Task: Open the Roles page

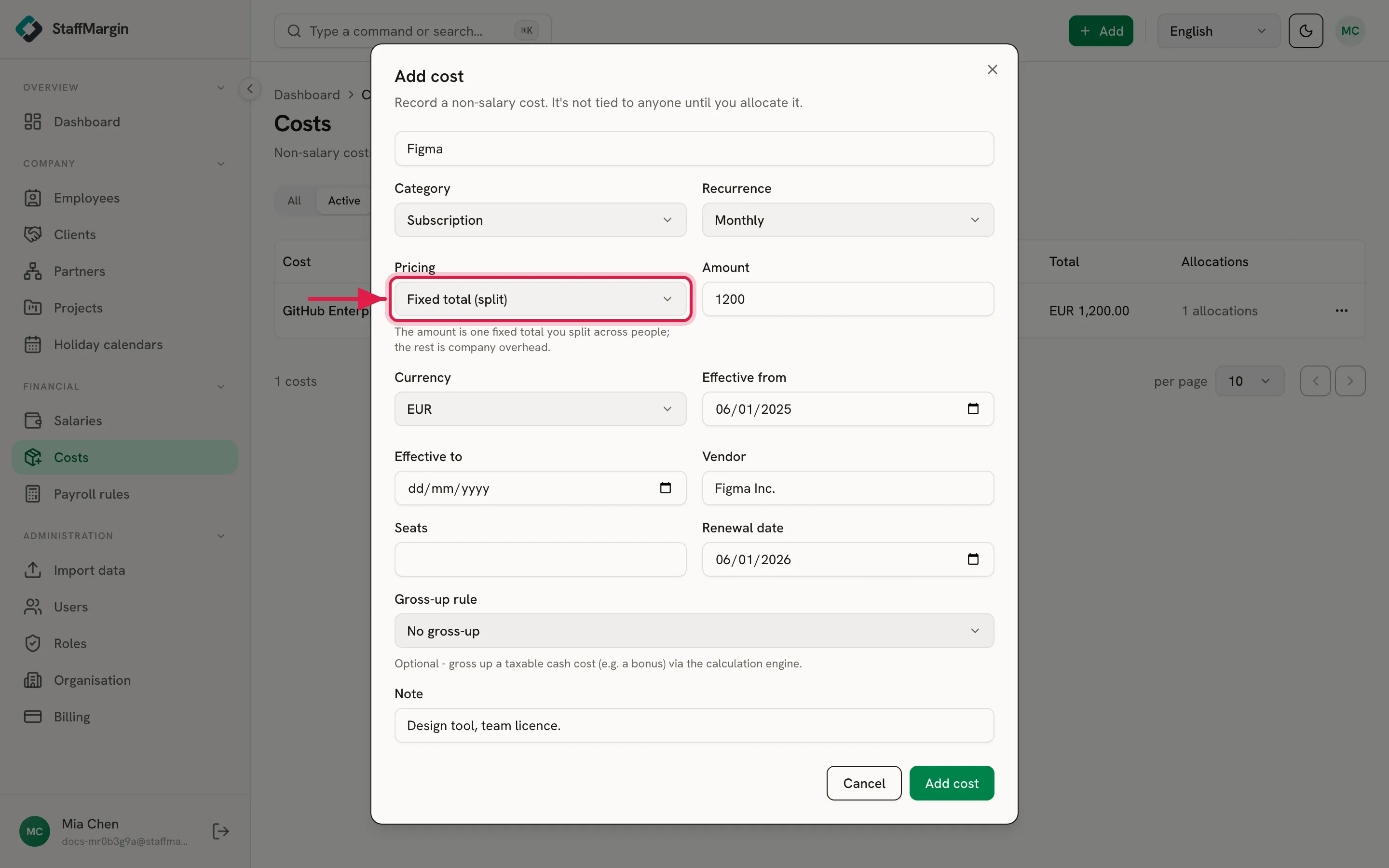Action: (124, 644)
